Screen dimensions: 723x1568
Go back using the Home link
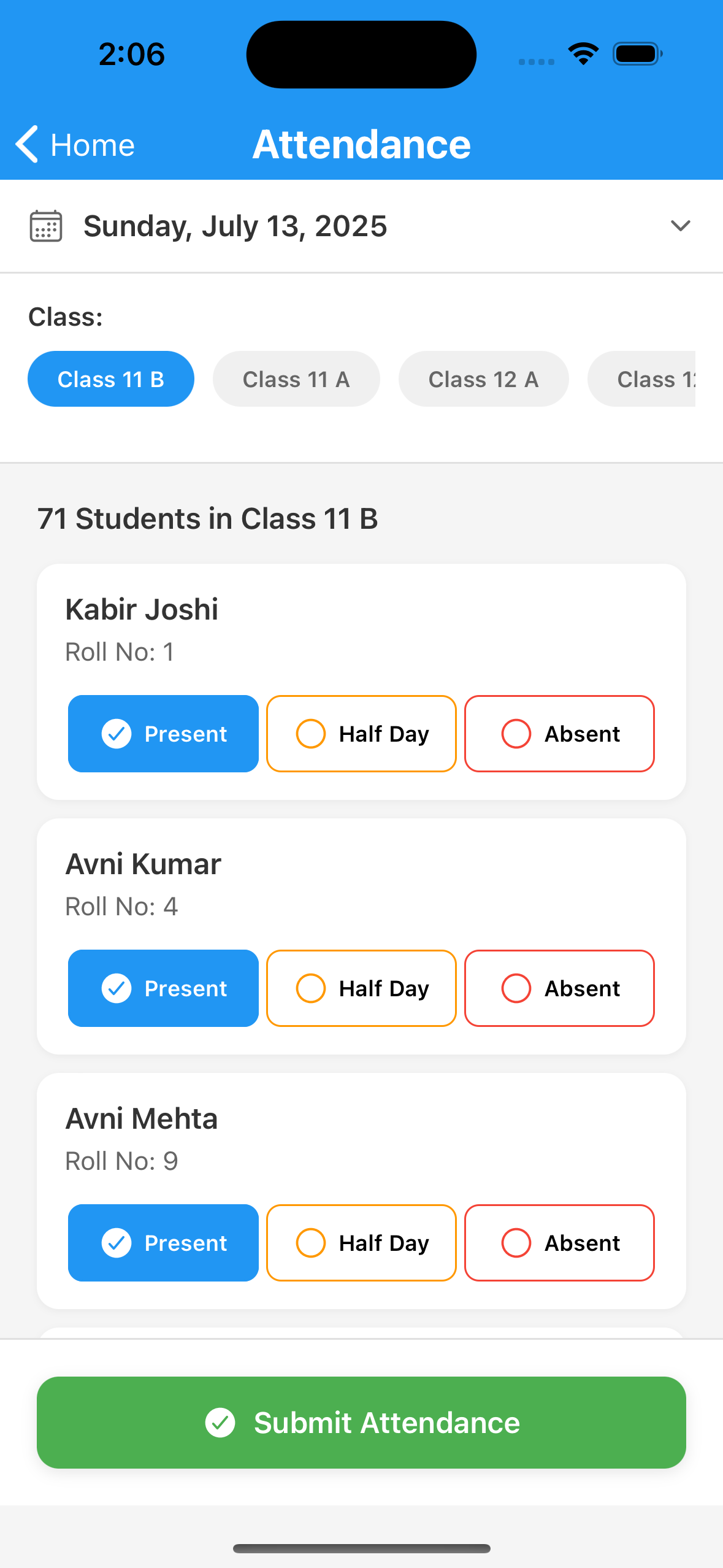coord(93,145)
